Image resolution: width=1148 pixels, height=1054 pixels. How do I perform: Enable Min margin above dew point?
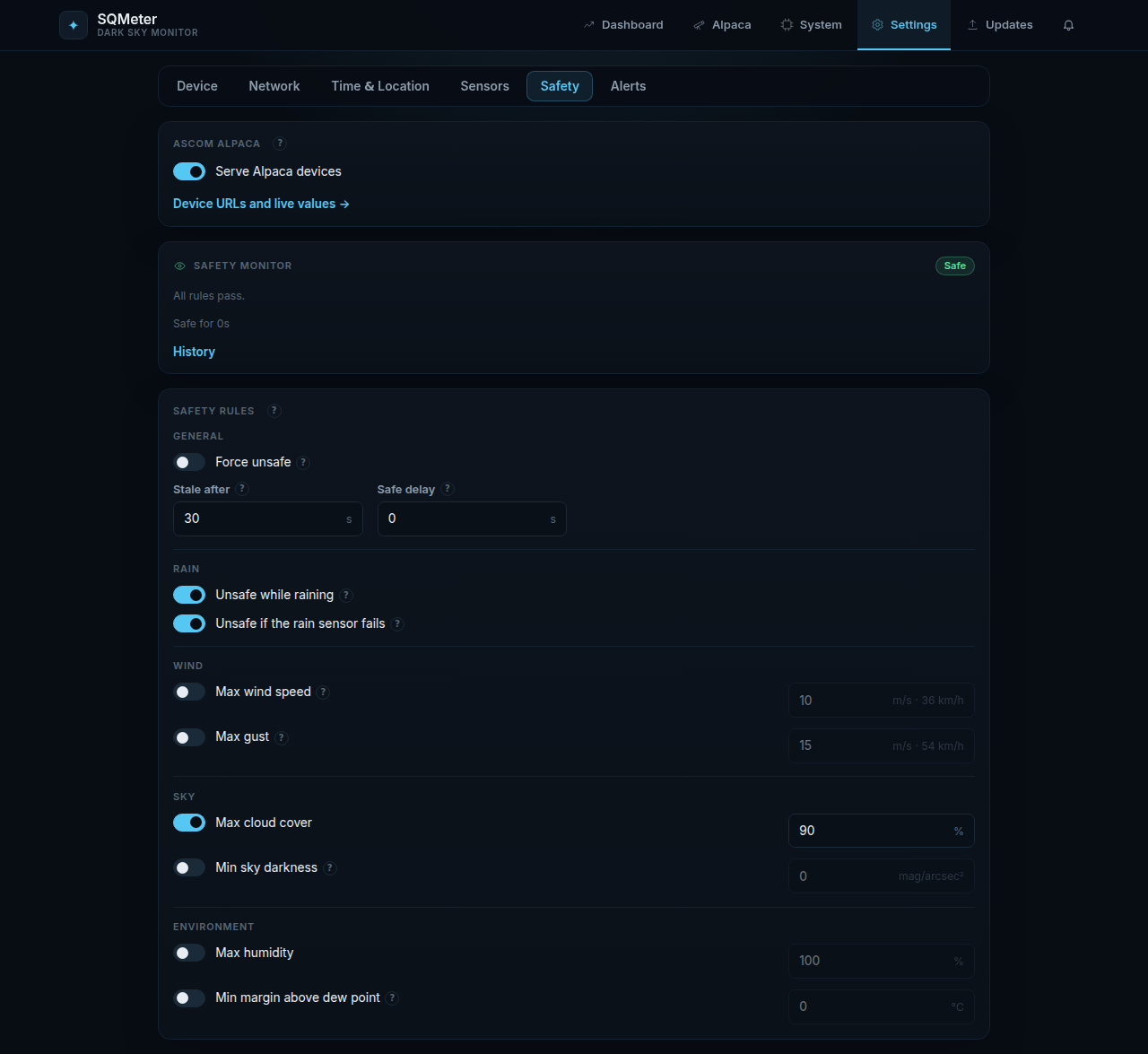189,997
